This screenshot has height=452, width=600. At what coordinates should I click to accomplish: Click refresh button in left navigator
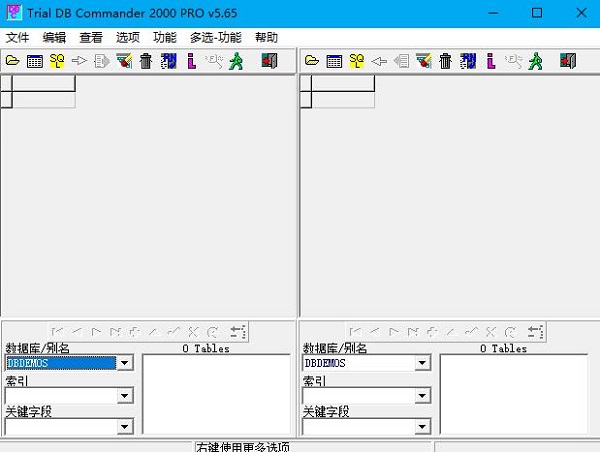click(213, 331)
